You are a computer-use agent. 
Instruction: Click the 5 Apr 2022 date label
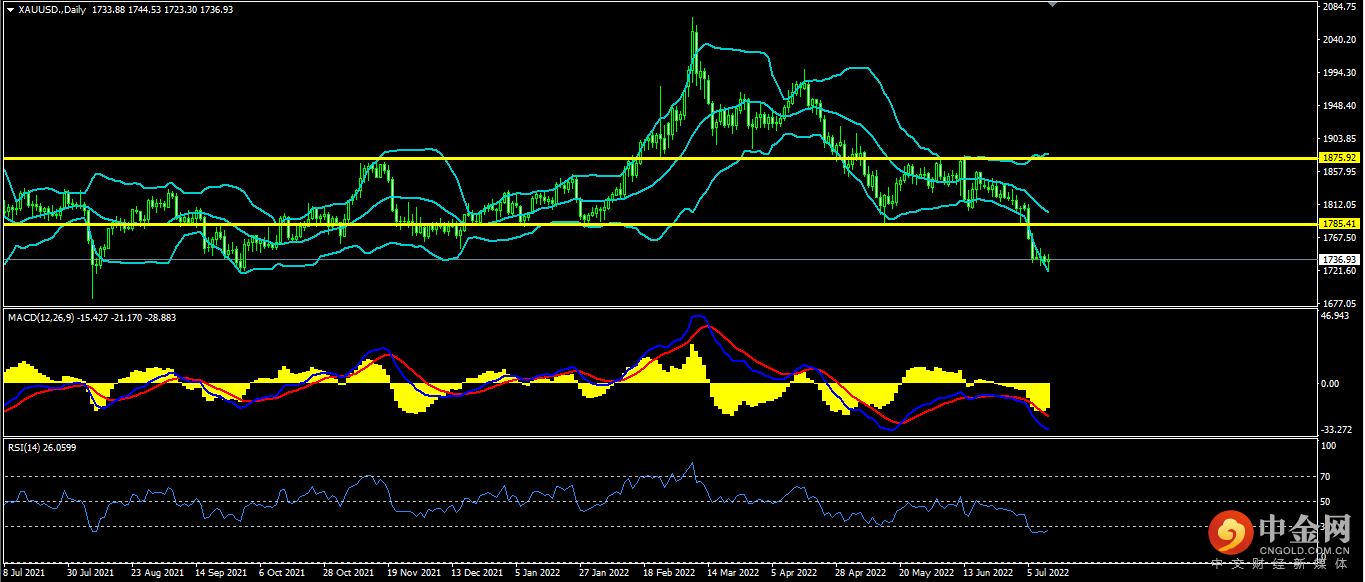pos(794,574)
